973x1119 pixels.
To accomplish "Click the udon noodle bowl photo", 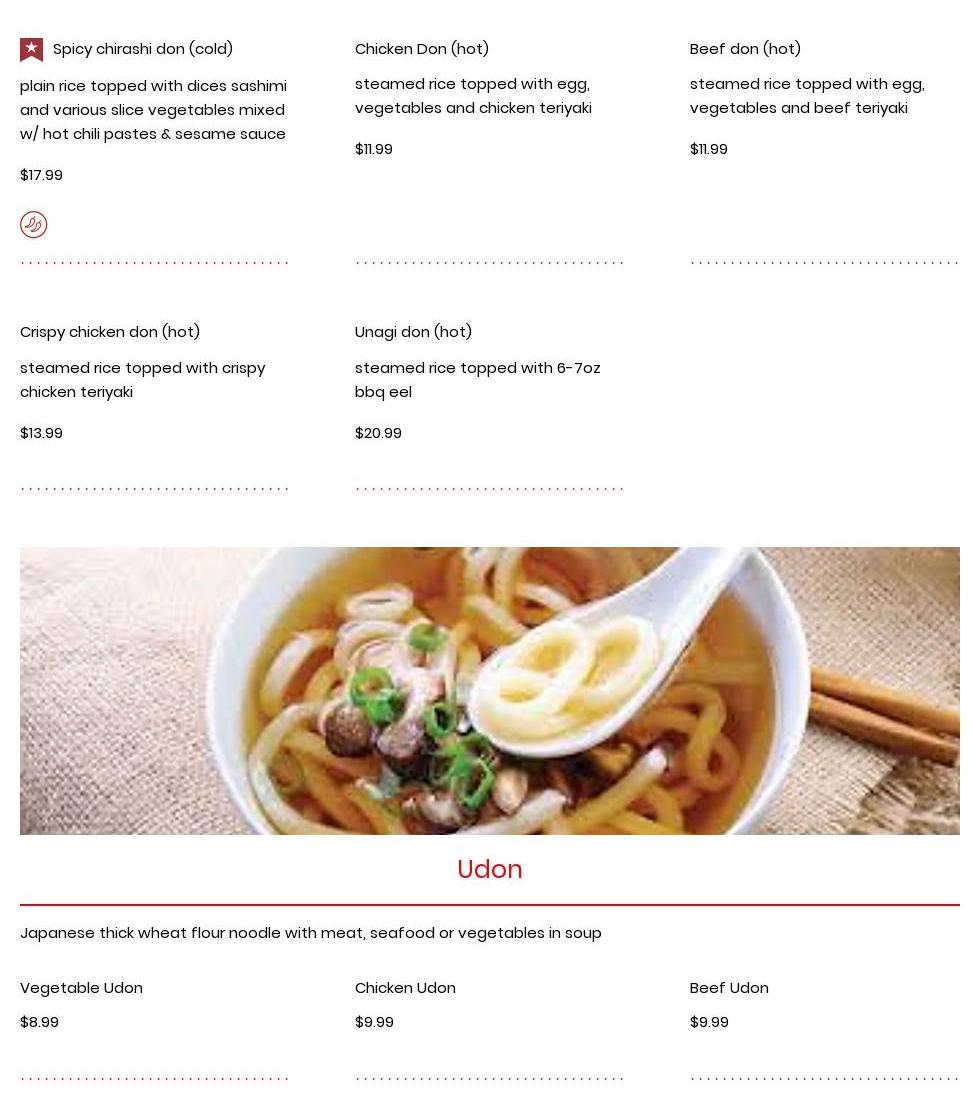I will 490,691.
